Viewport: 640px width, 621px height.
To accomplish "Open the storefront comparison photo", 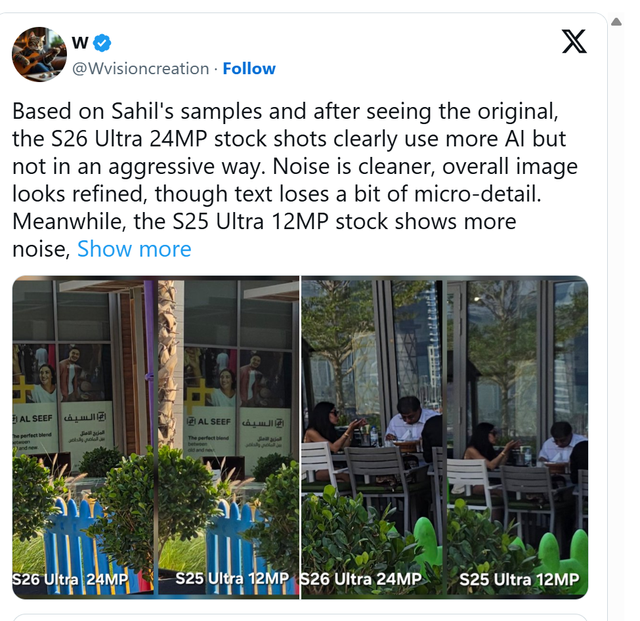I will click(x=155, y=436).
